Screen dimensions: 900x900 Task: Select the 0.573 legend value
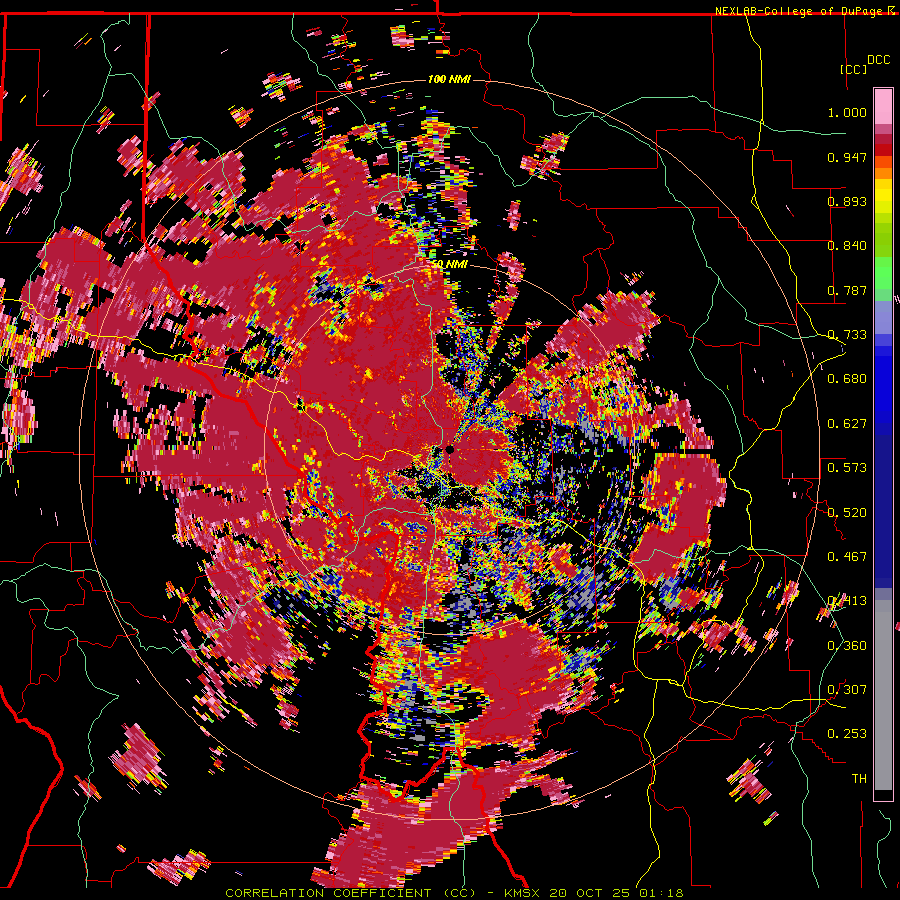coord(847,468)
